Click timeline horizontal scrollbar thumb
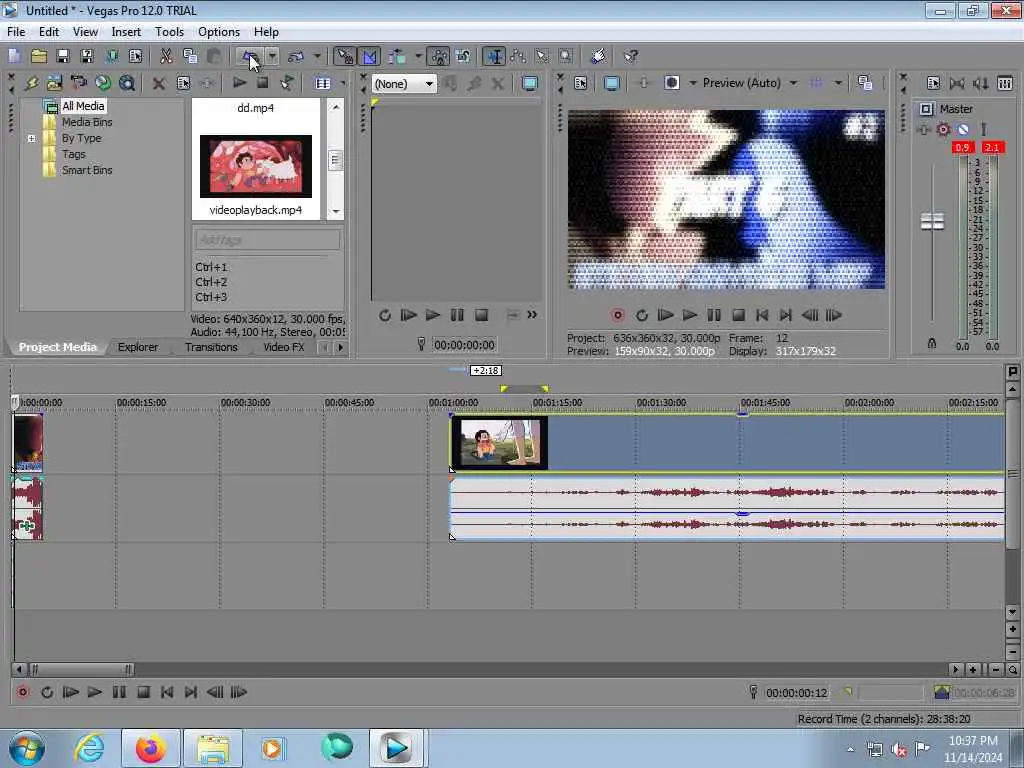The width and height of the screenshot is (1024, 768). (82, 669)
